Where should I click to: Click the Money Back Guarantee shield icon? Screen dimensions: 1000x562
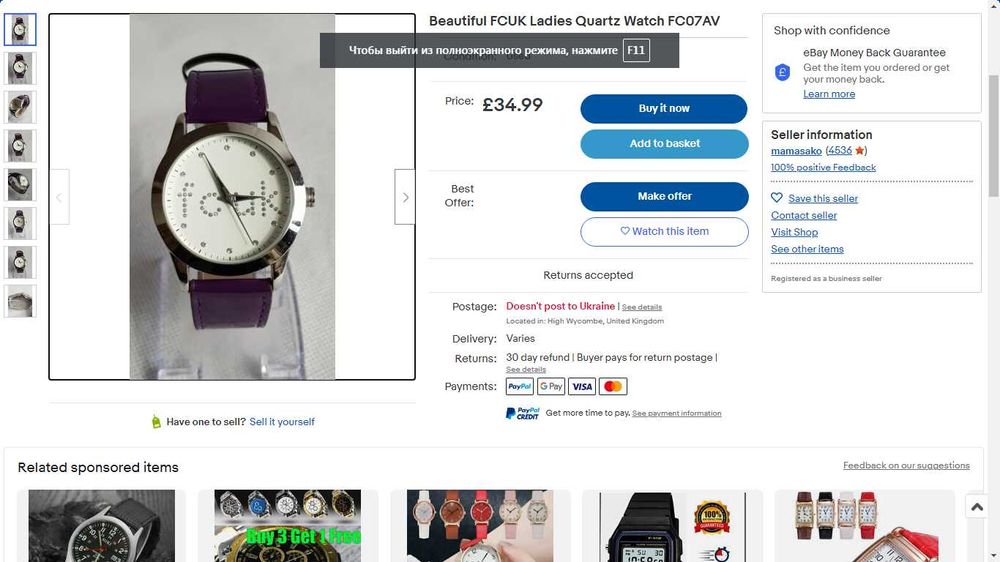[x=783, y=72]
